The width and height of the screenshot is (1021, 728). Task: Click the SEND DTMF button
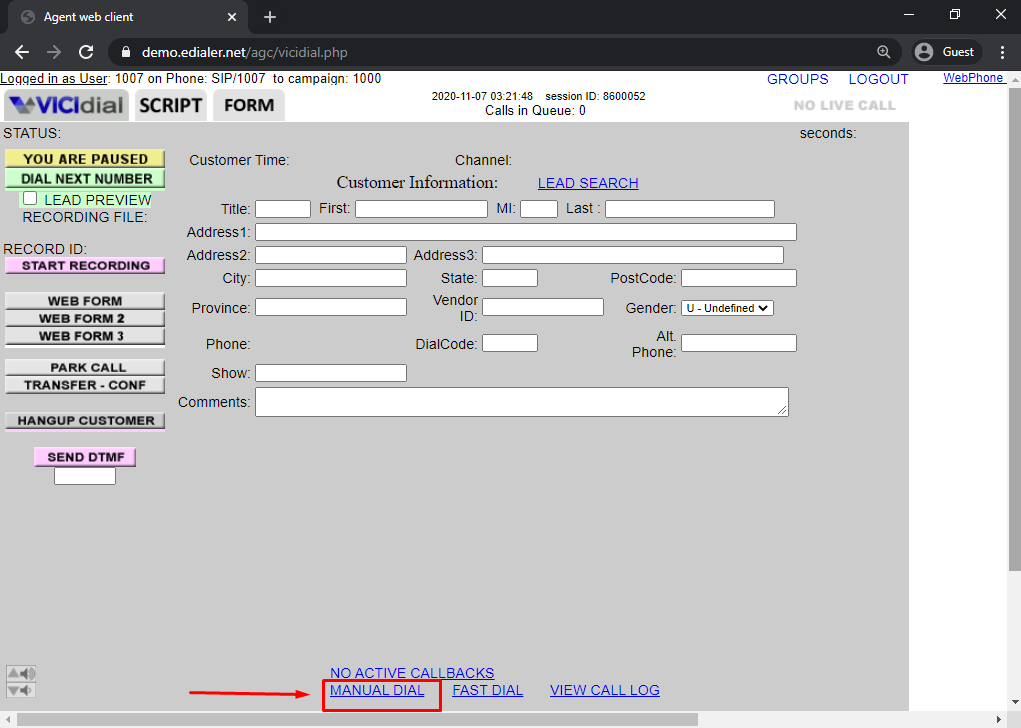[x=85, y=457]
